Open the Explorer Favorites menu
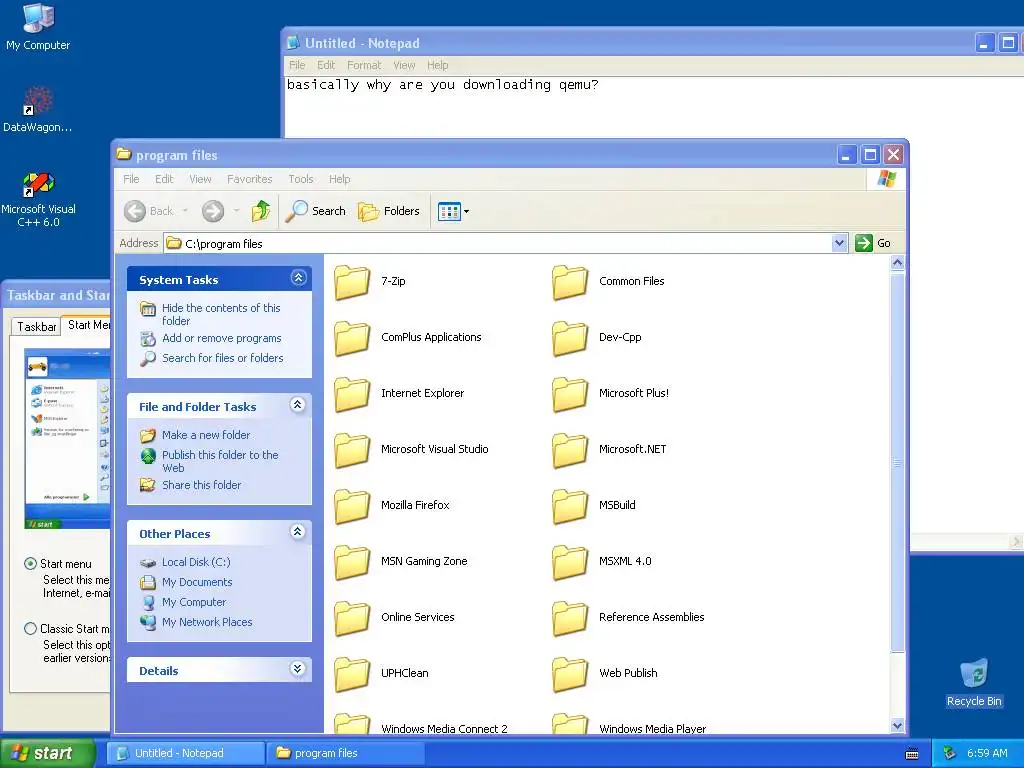Viewport: 1024px width, 768px height. pyautogui.click(x=249, y=179)
